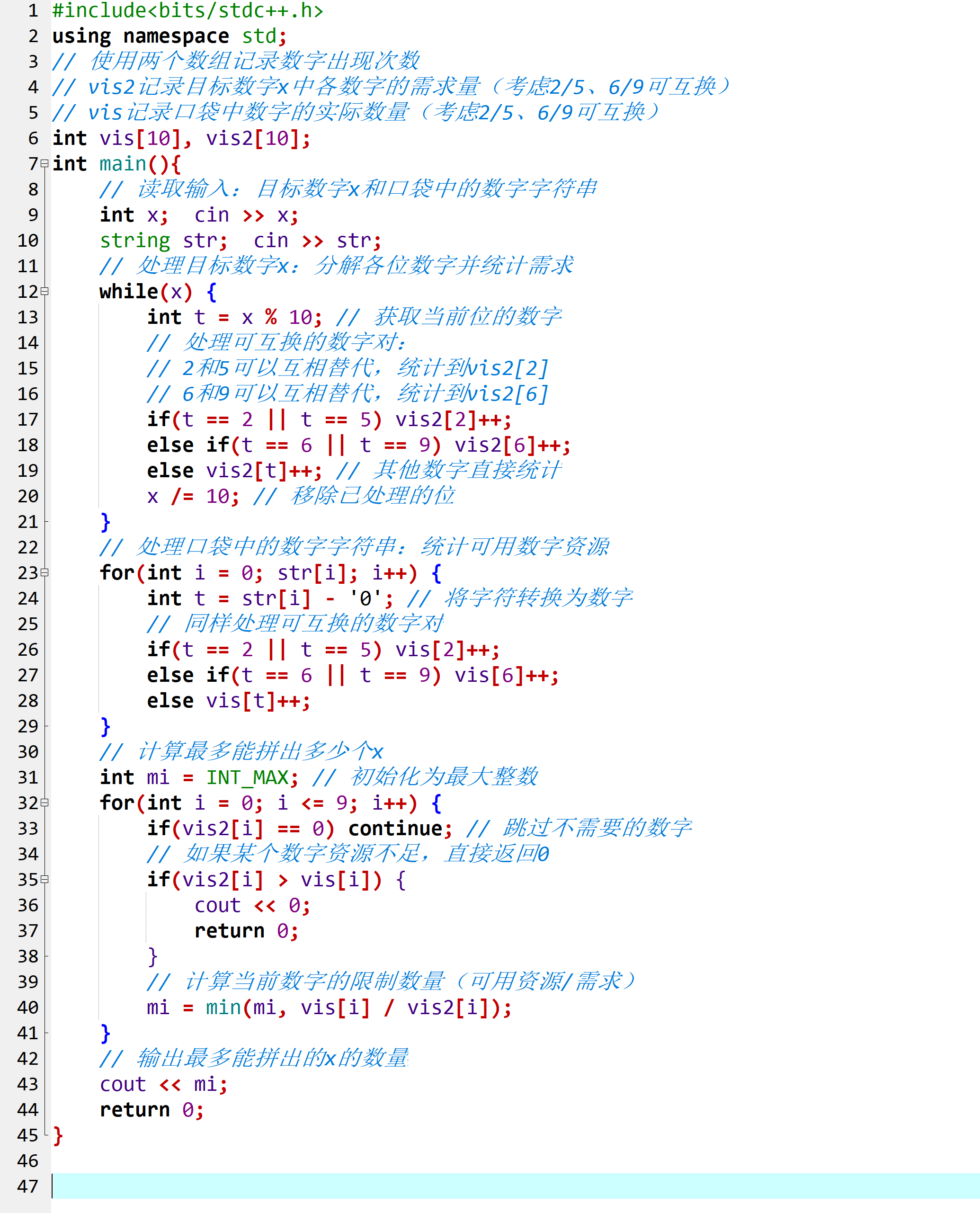Click 'mi = min(mi, vis[i] / vis2[i]);'
The width and height of the screenshot is (980, 1213).
(329, 1008)
